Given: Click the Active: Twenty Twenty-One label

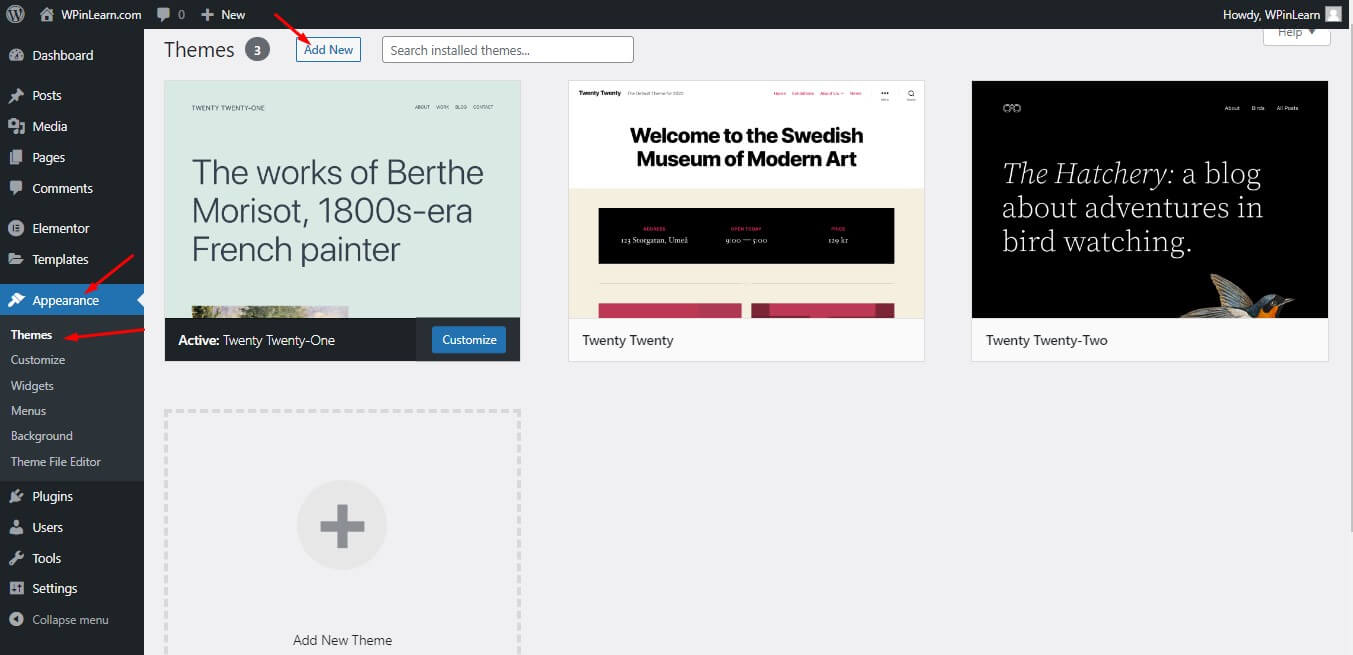Looking at the screenshot, I should [257, 340].
